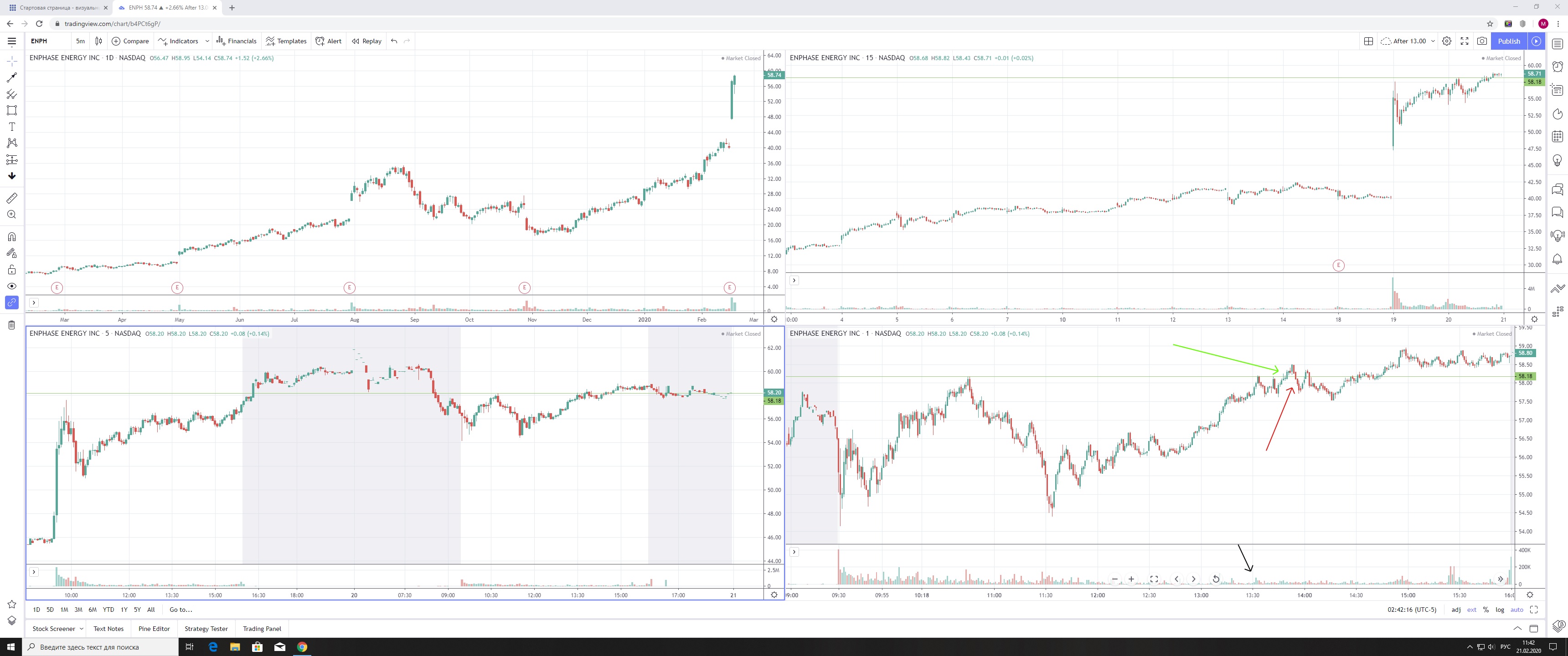Click the blue Publish button
The image size is (1568, 656).
1509,41
